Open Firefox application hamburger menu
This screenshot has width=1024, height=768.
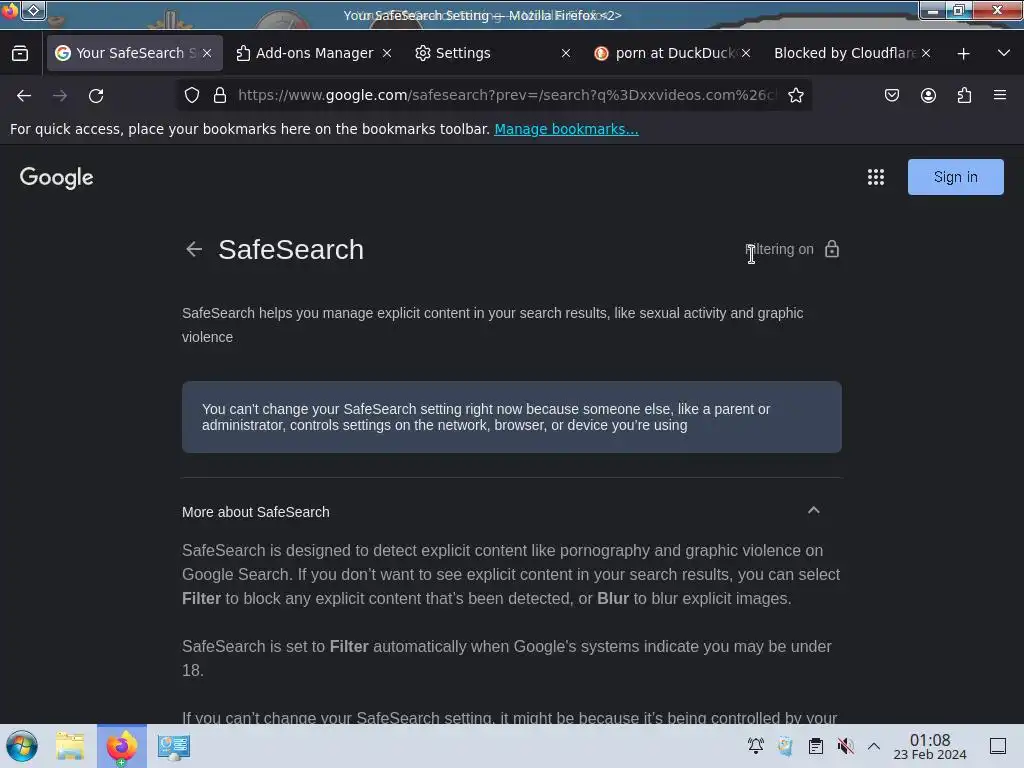coord(1000,95)
